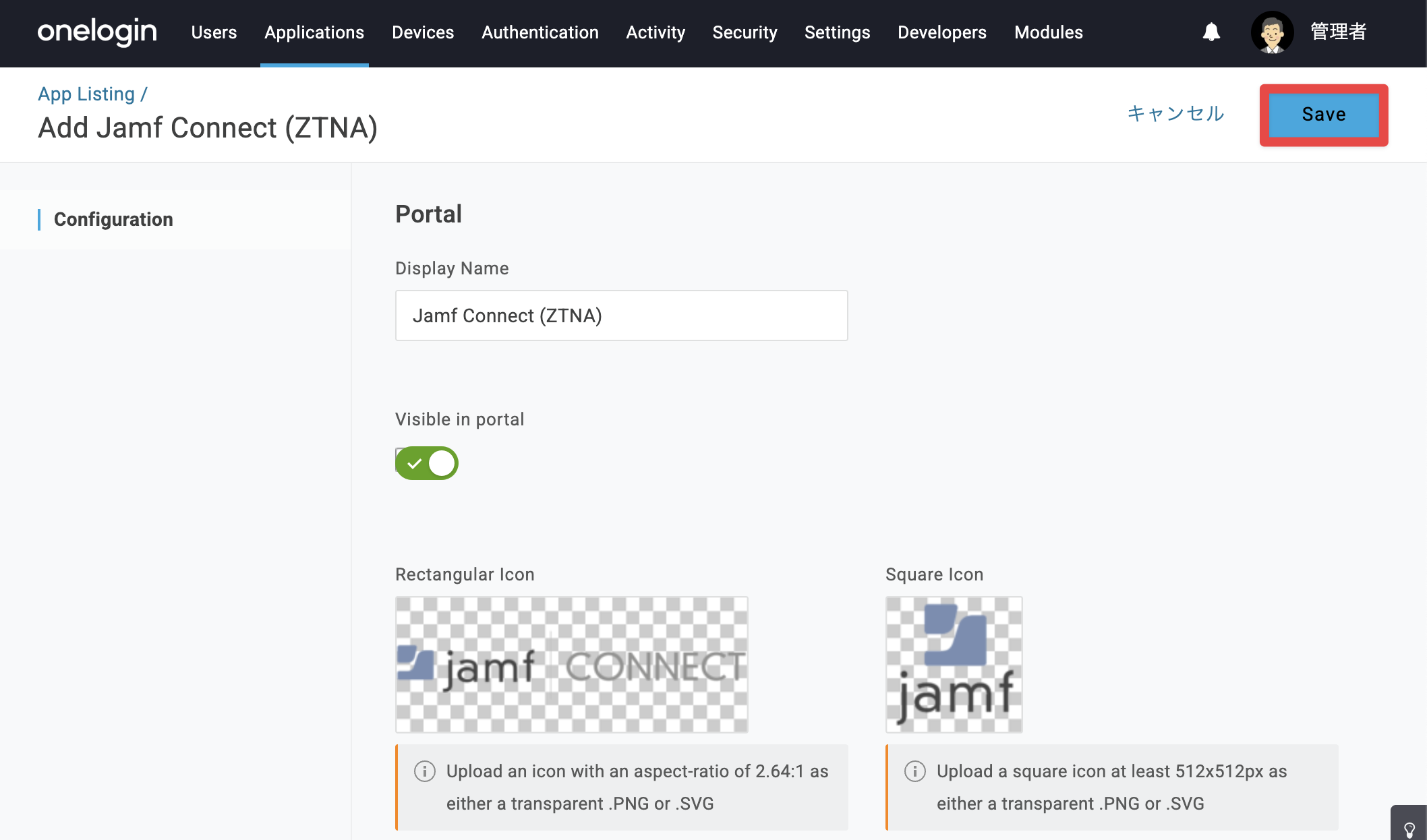The width and height of the screenshot is (1427, 840).
Task: Click the admin user avatar
Action: click(1272, 32)
